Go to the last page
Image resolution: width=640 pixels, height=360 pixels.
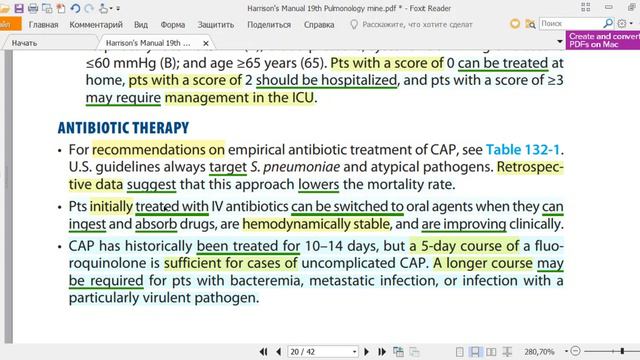pos(382,351)
